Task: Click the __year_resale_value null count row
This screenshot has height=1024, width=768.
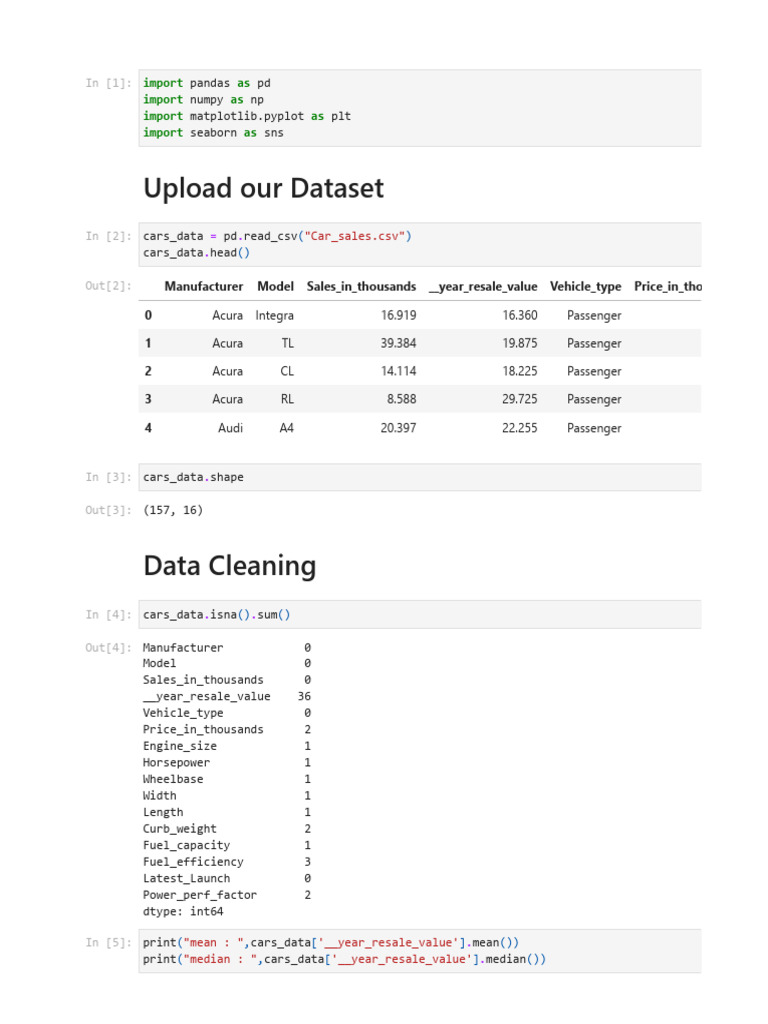Action: coord(227,696)
